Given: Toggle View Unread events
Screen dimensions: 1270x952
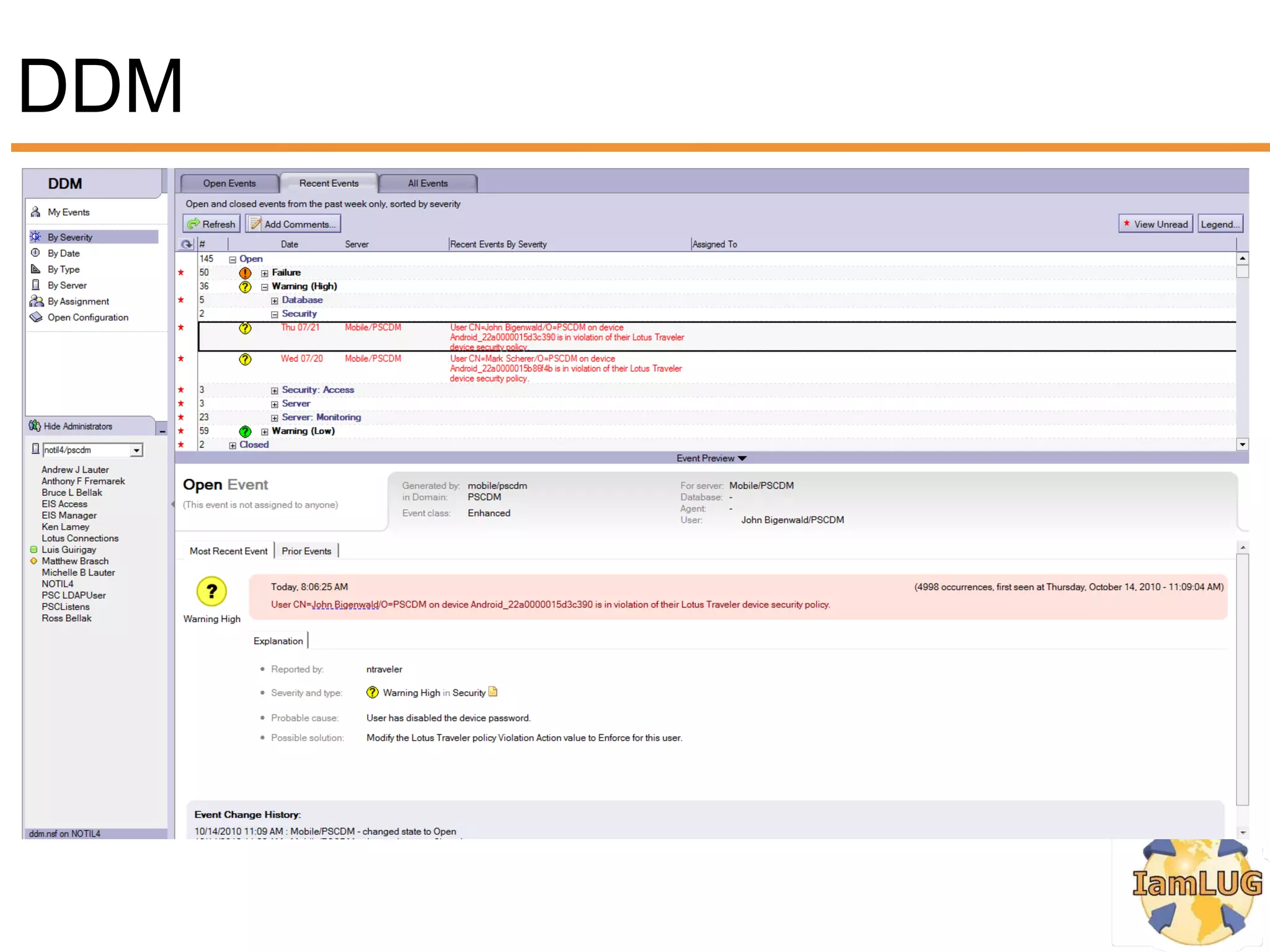Looking at the screenshot, I should click(x=1155, y=224).
